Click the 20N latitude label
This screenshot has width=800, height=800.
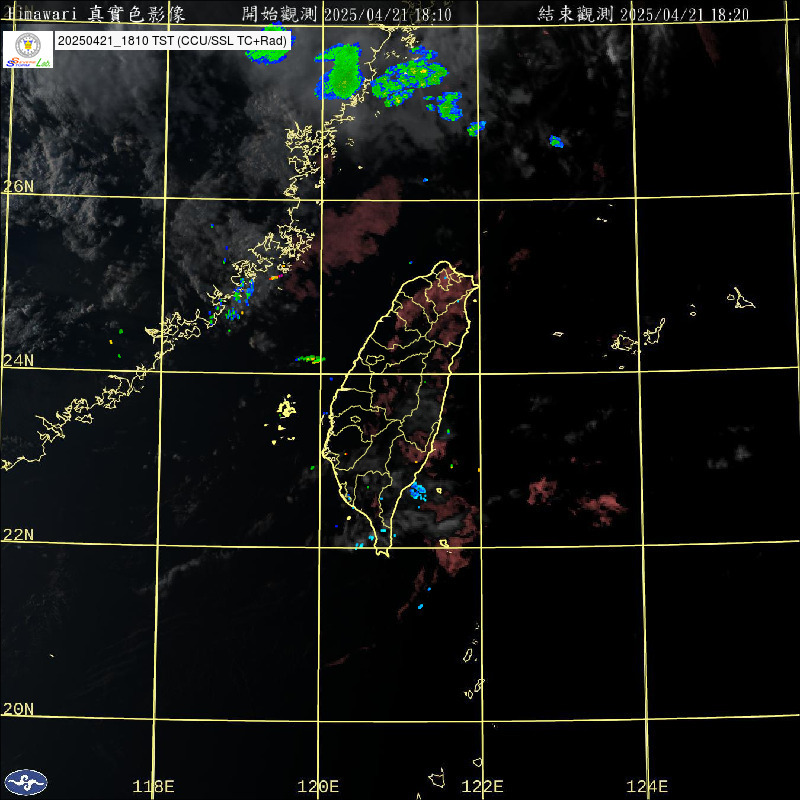click(18, 709)
